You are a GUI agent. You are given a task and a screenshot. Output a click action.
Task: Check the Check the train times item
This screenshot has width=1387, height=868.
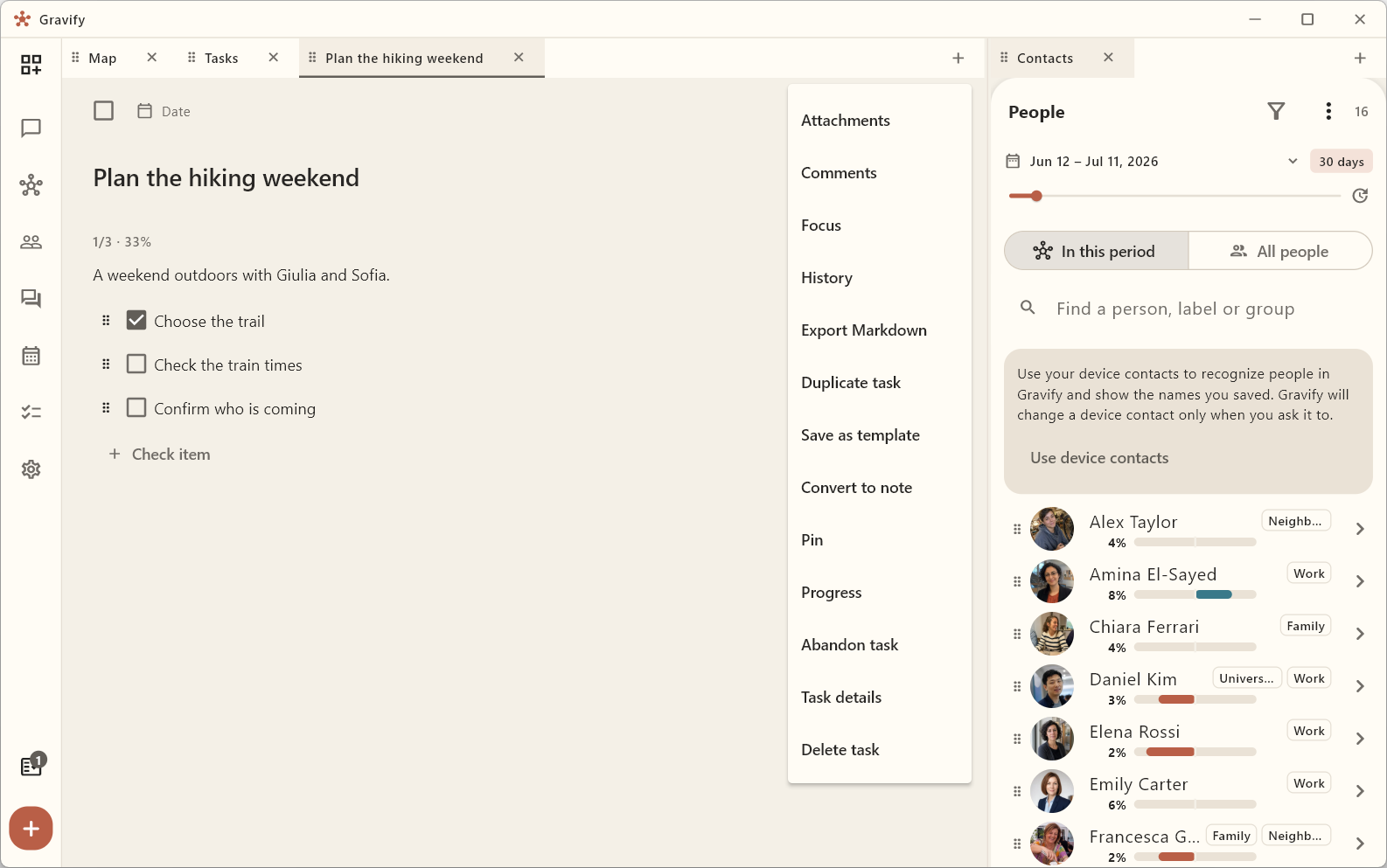click(136, 364)
